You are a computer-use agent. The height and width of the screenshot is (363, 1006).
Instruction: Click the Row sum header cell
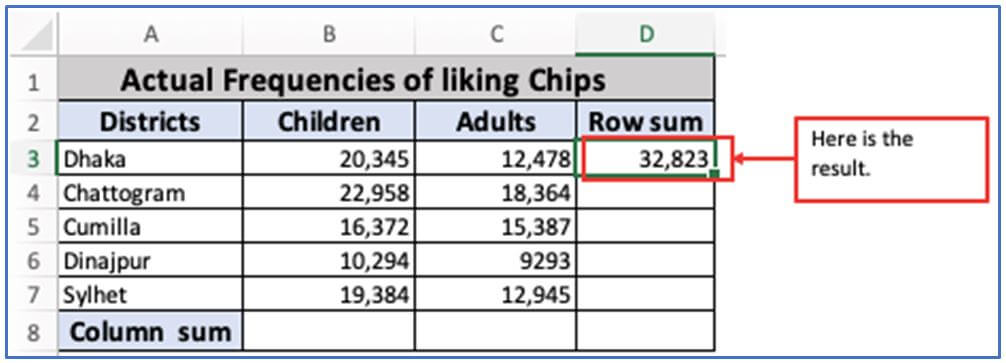click(x=645, y=122)
